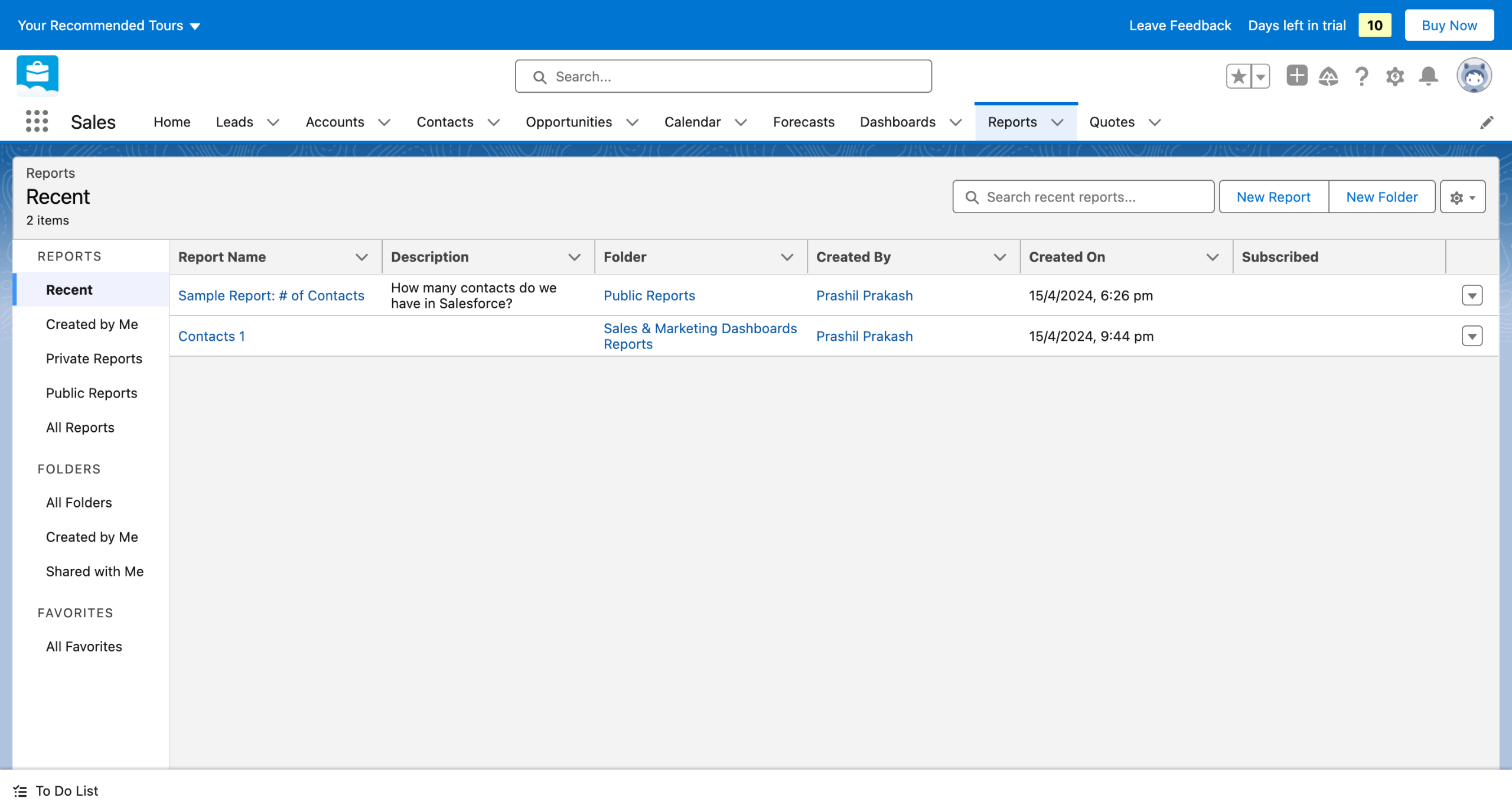The height and width of the screenshot is (811, 1512).
Task: Open the Sales & Marketing Dashboards Reports folder
Action: point(700,336)
